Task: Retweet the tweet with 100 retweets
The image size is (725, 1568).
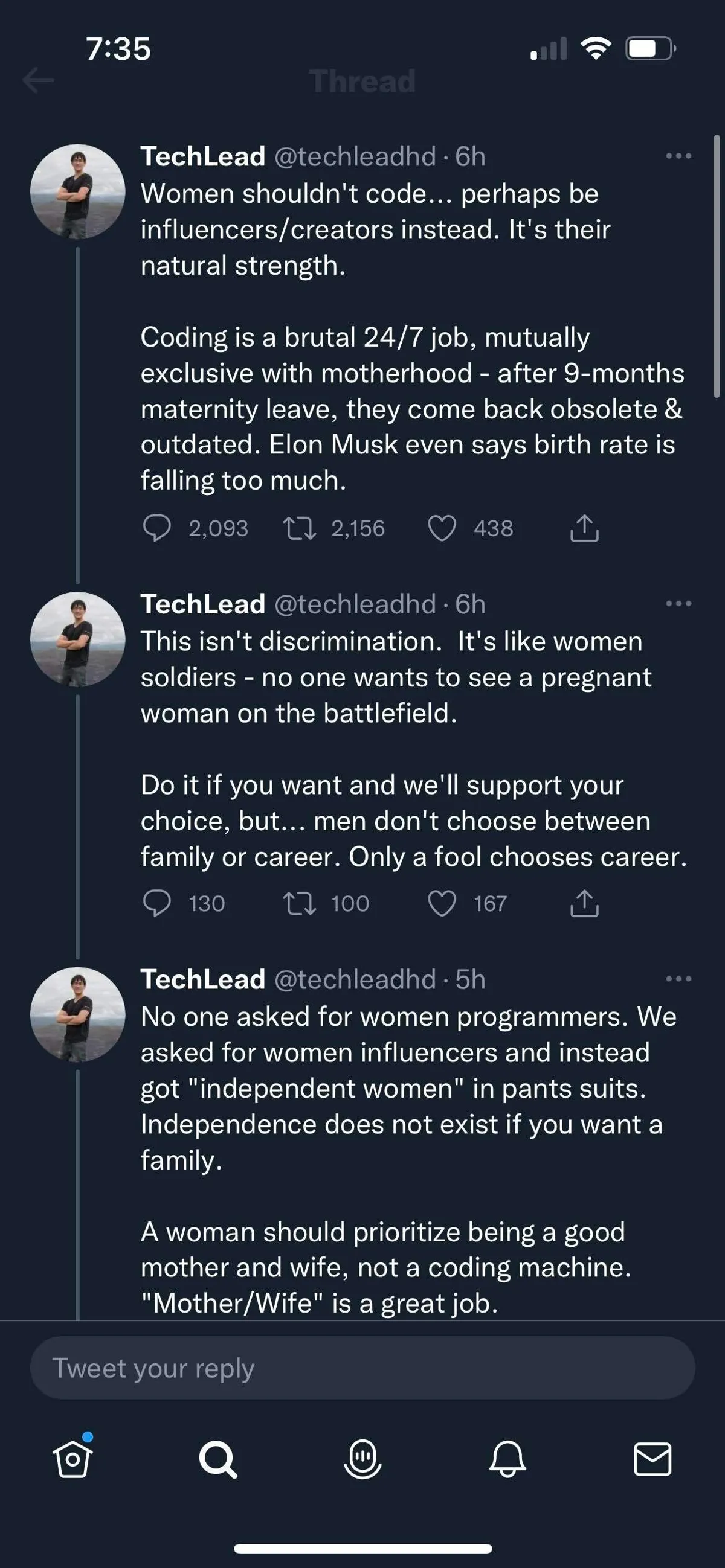Action: tap(299, 903)
